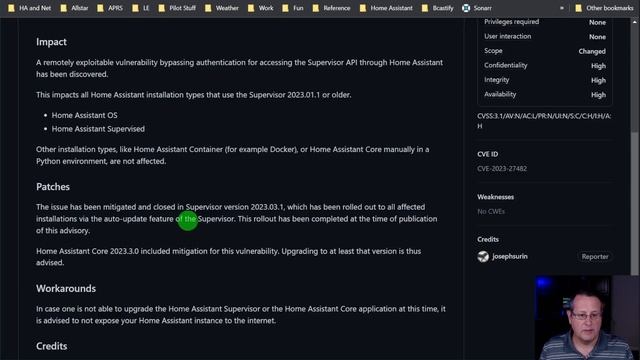Open the Pilot Stuff bookmarks folder

[177, 8]
